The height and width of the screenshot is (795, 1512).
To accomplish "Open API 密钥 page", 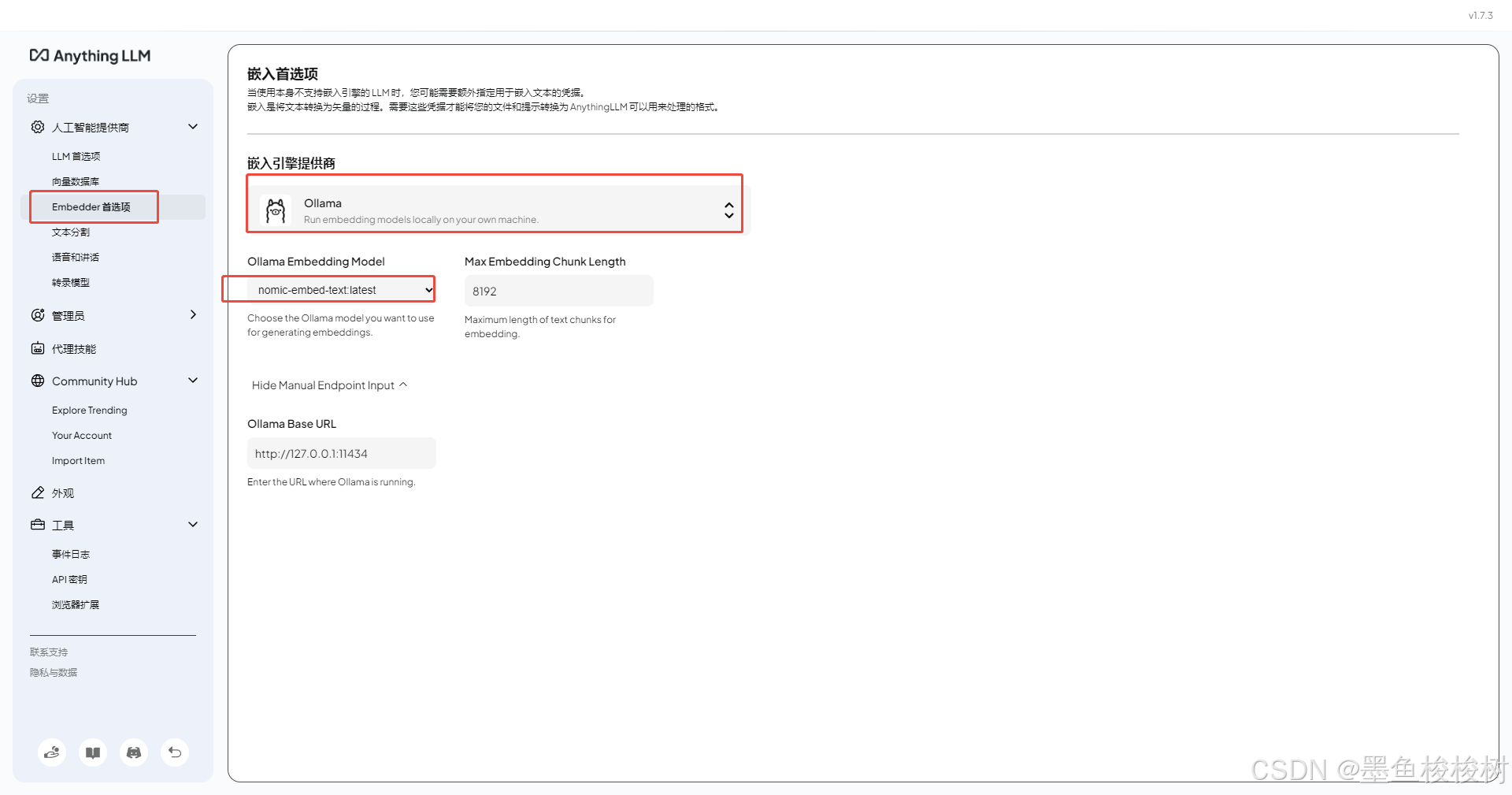I will 69,579.
